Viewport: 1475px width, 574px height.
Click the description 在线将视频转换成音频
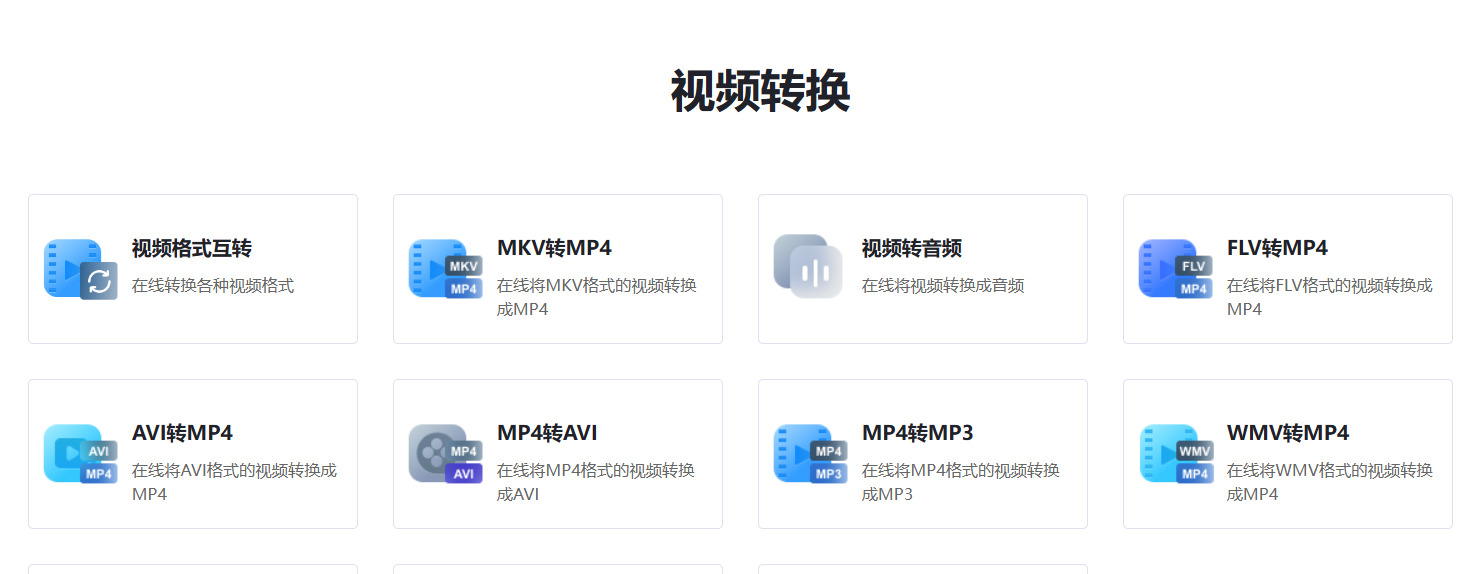(943, 286)
